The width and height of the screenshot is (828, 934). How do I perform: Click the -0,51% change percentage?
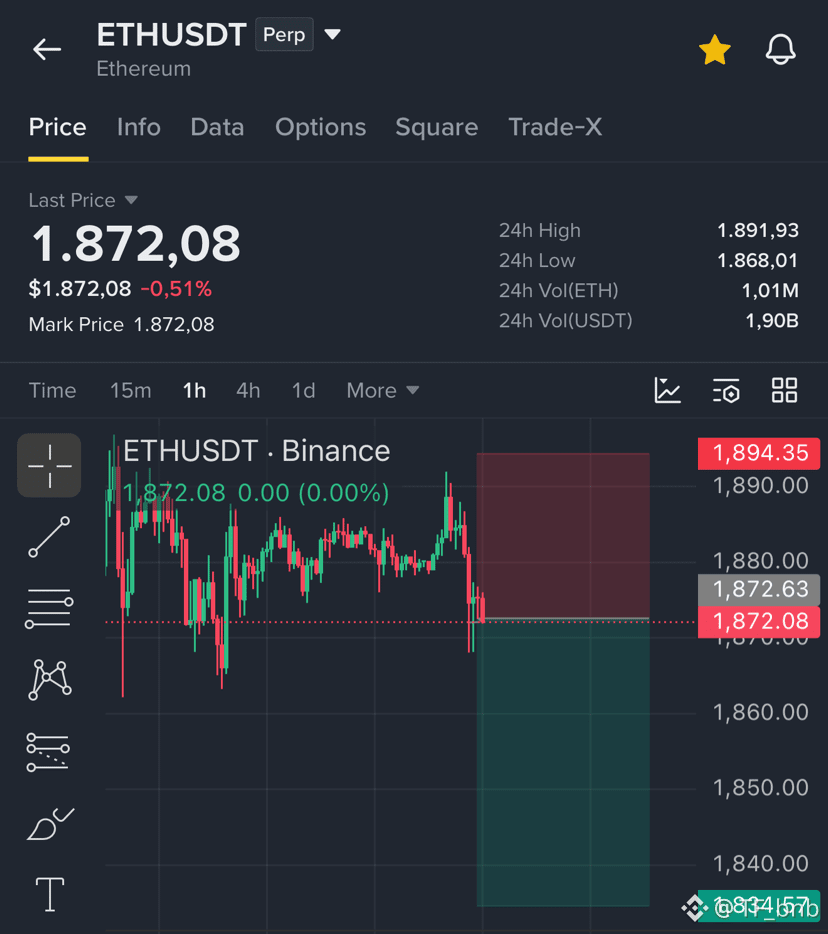click(x=176, y=289)
